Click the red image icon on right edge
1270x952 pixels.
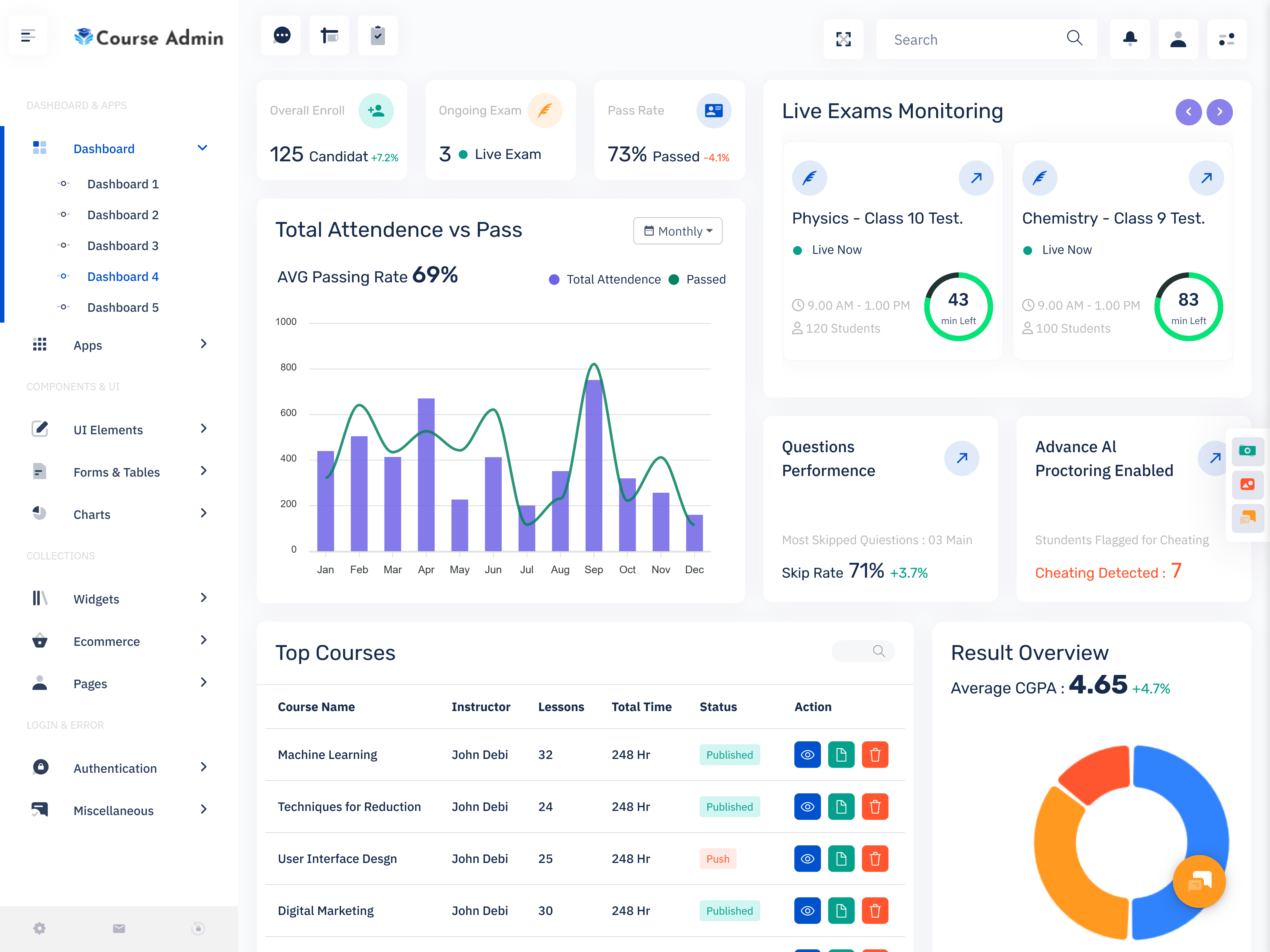click(x=1247, y=484)
